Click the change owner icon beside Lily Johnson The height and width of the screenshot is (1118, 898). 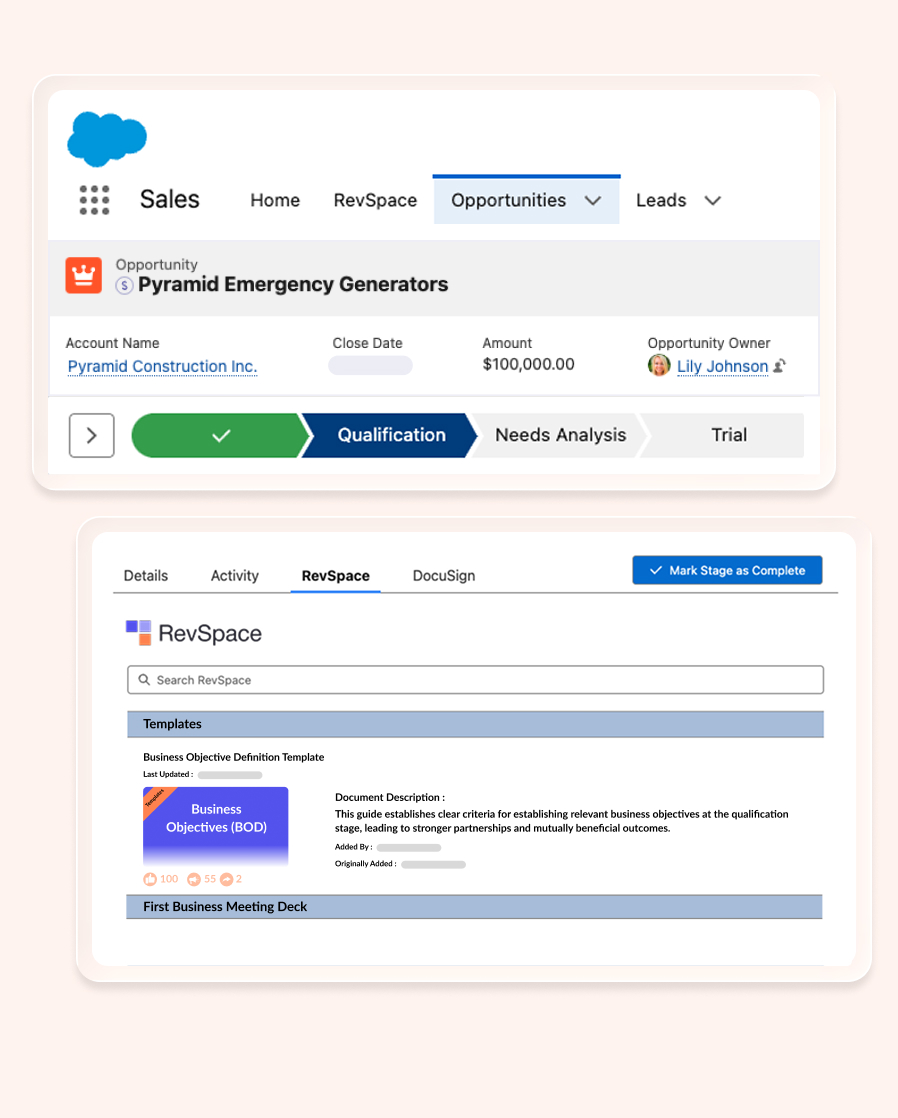(x=780, y=366)
